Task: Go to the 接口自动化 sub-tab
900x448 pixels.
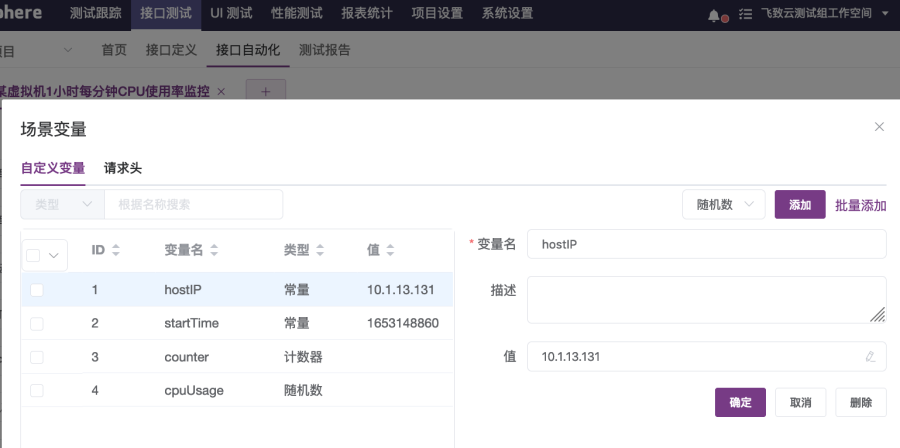Action: [248, 50]
